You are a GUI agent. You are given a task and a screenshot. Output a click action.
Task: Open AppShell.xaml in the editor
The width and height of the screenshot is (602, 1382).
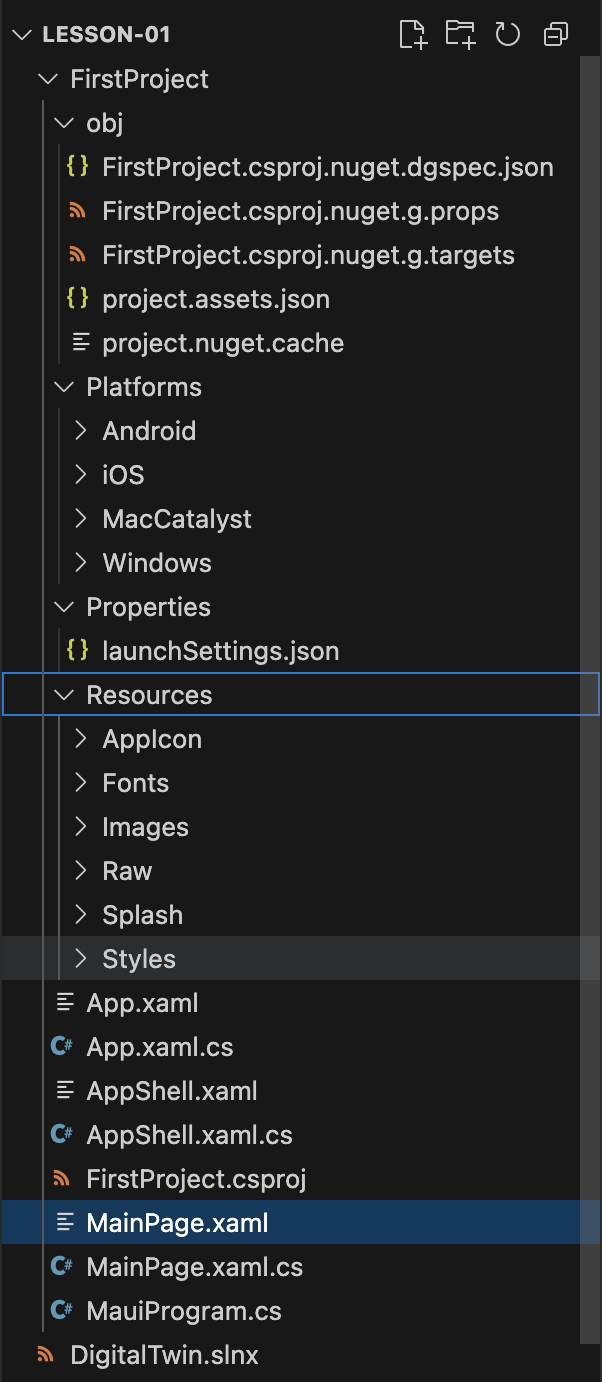click(x=172, y=1091)
